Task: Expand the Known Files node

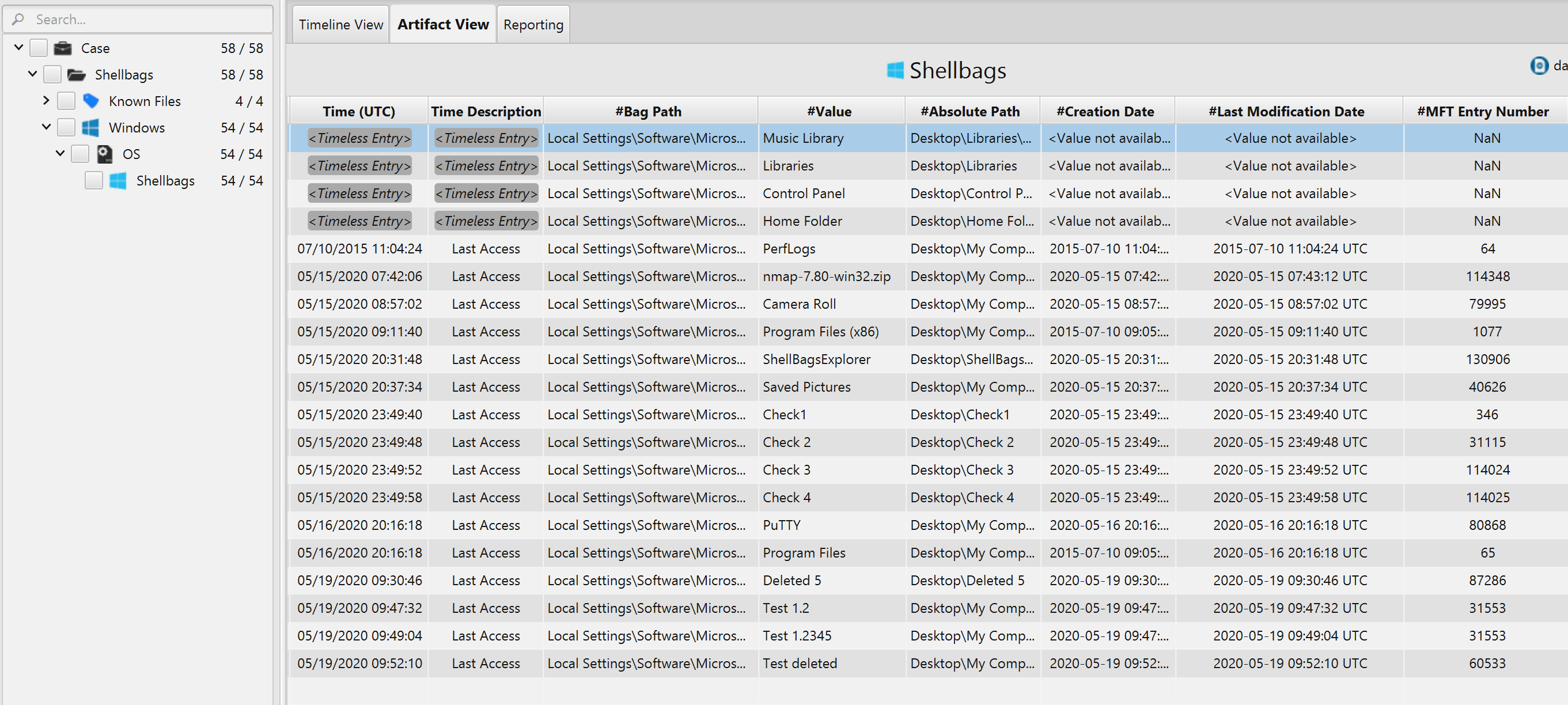Action: 46,100
